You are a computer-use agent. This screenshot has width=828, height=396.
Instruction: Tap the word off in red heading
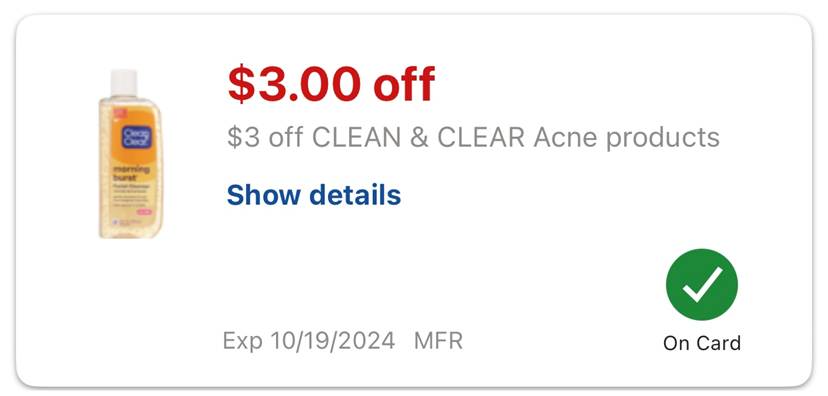point(404,84)
